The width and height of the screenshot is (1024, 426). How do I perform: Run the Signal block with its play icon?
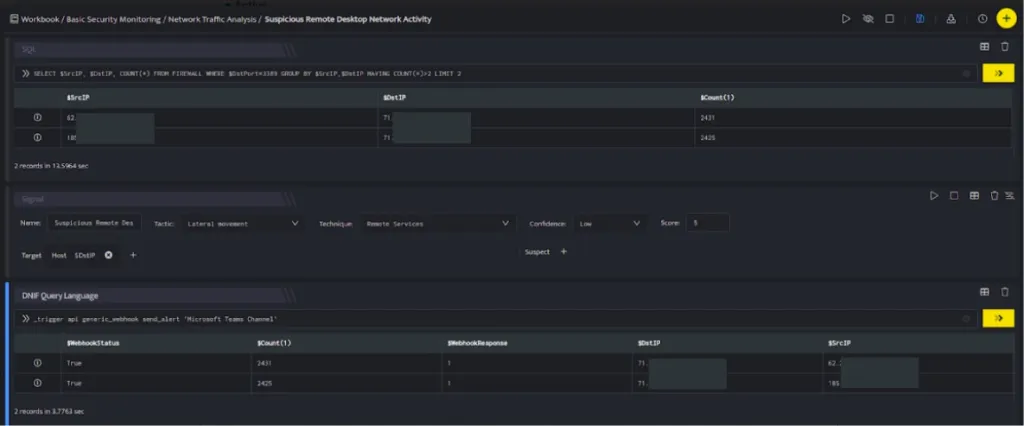tap(934, 195)
